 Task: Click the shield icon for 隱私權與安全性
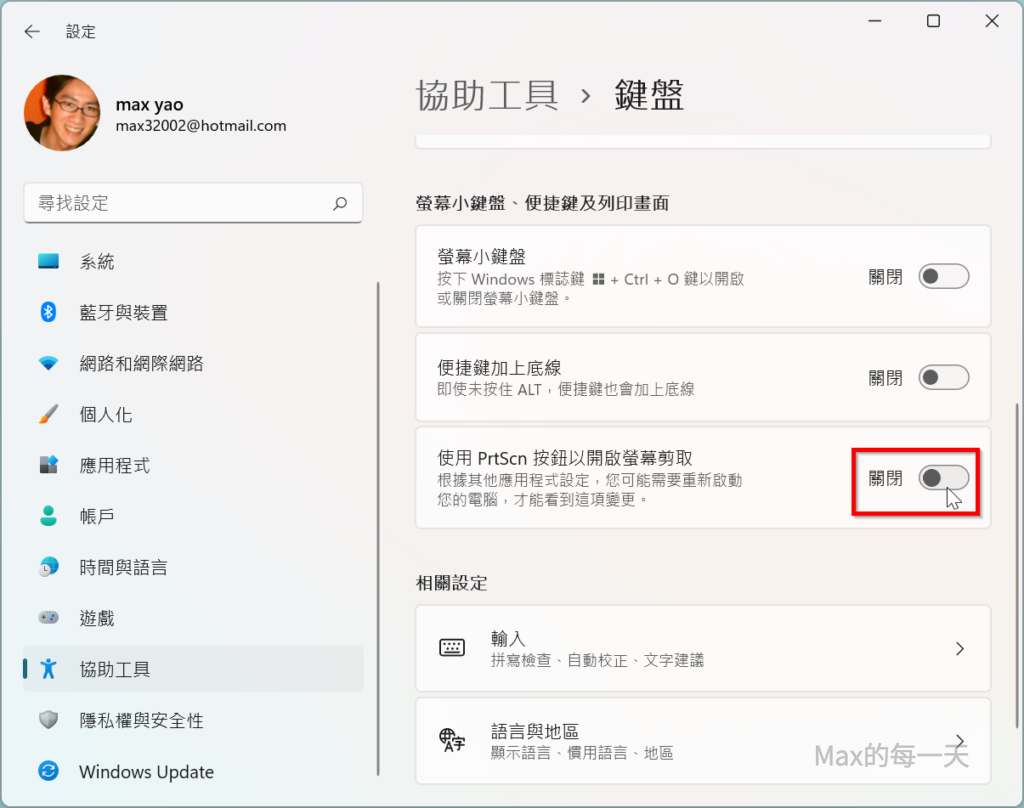coord(48,720)
